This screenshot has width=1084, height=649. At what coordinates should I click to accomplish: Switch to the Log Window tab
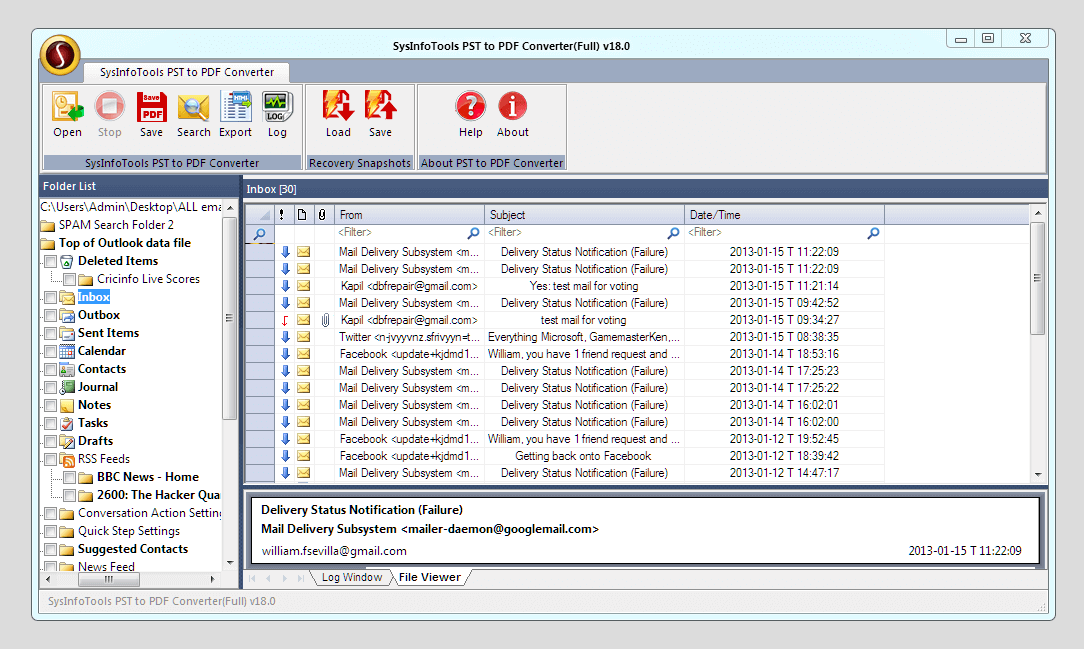click(351, 577)
